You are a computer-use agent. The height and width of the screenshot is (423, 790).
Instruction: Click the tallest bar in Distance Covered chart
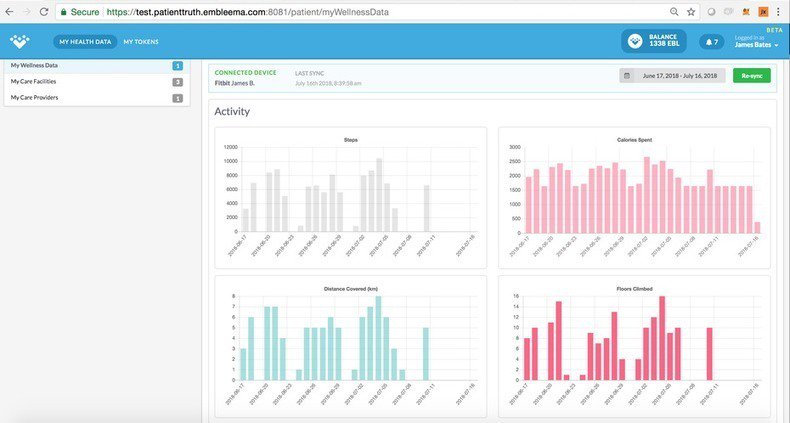click(x=378, y=338)
